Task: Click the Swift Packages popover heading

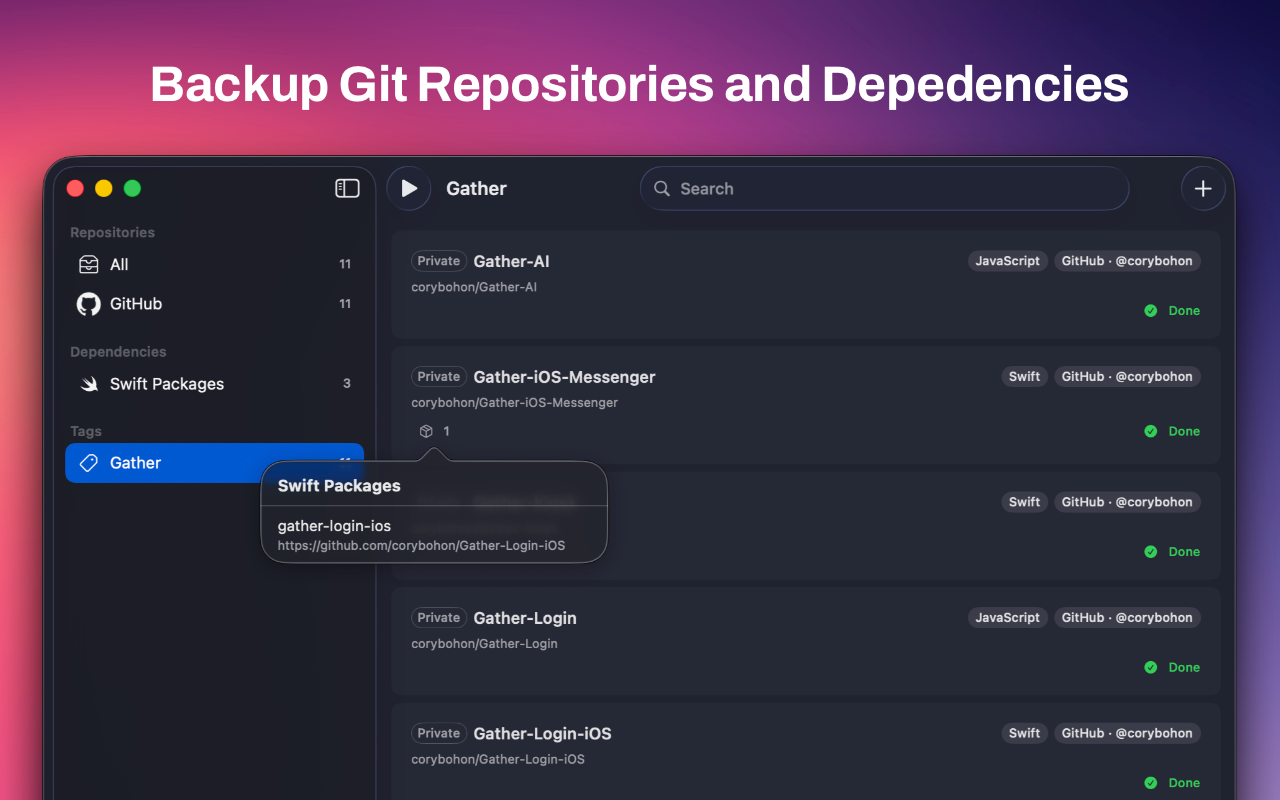Action: (339, 486)
